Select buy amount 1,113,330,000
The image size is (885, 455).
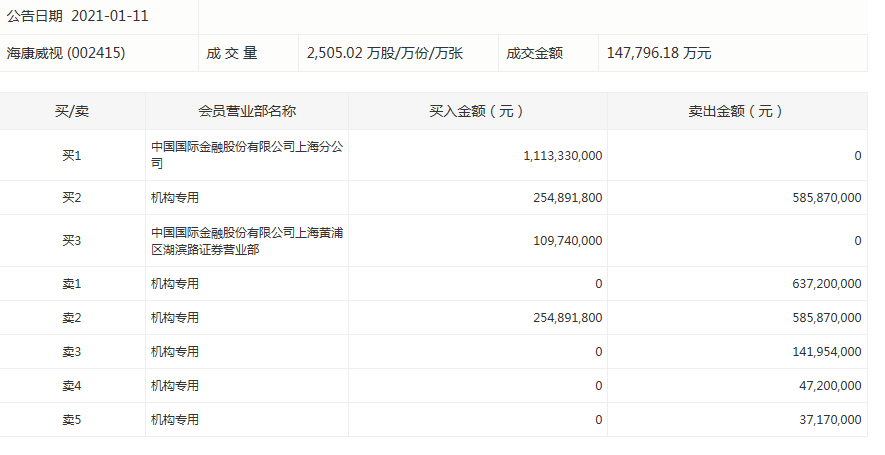[563, 156]
